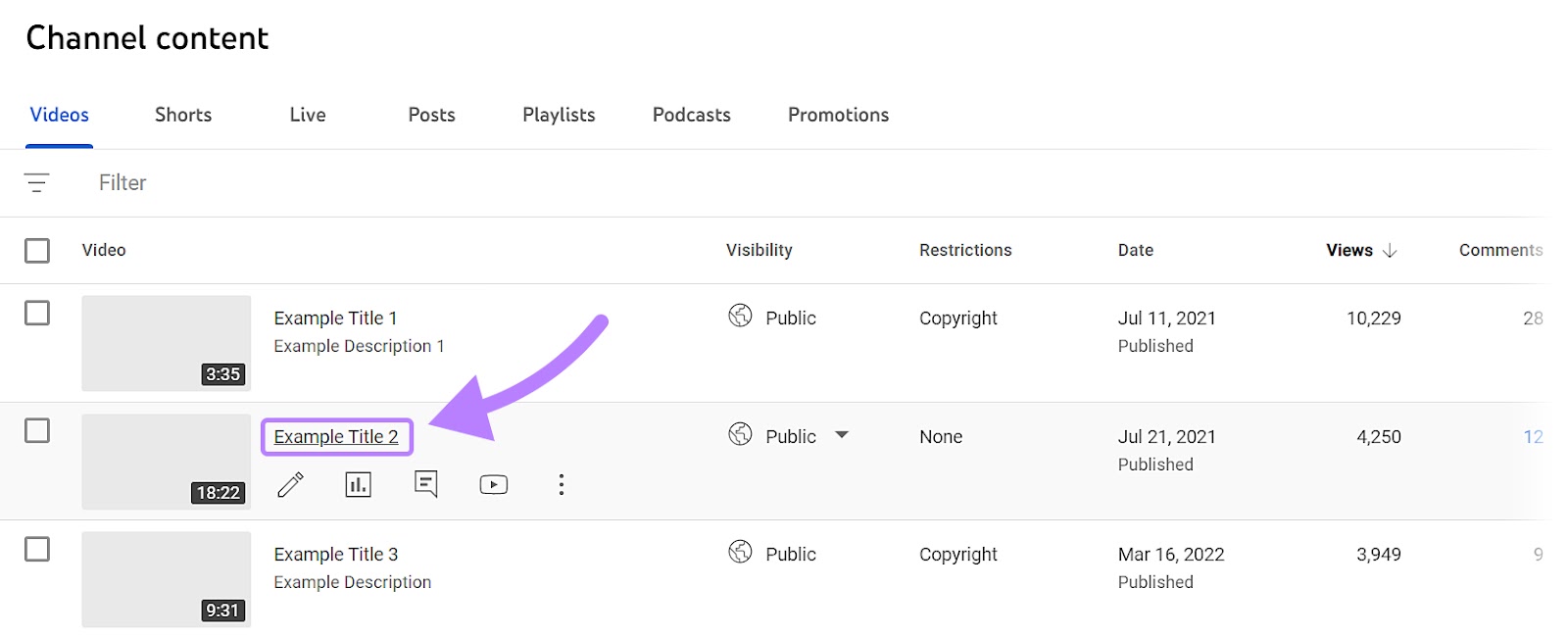The image size is (1568, 637).
Task: Click the pencil edit details icon
Action: pos(290,484)
